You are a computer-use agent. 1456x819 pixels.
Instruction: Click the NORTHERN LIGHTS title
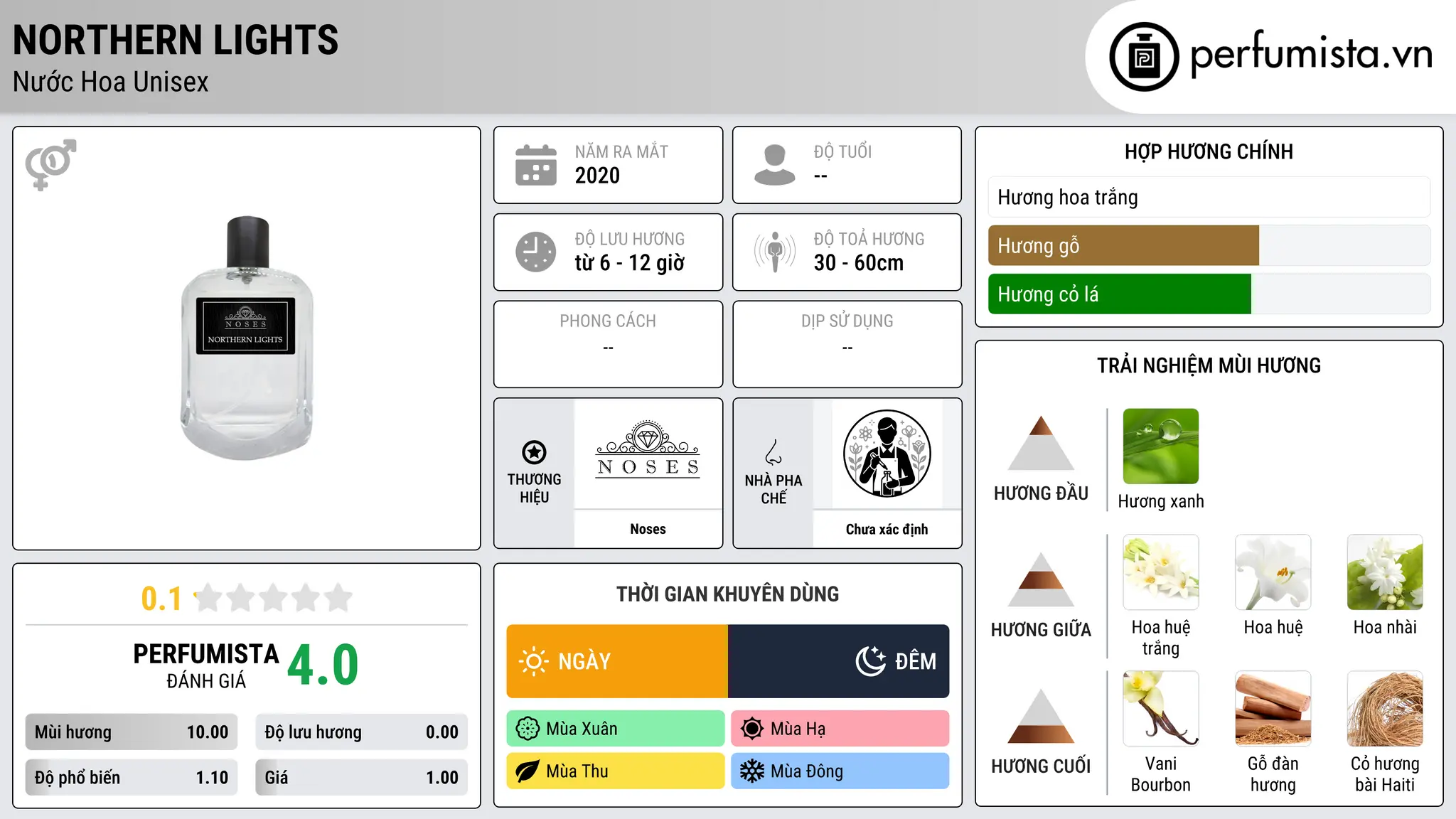[x=176, y=40]
